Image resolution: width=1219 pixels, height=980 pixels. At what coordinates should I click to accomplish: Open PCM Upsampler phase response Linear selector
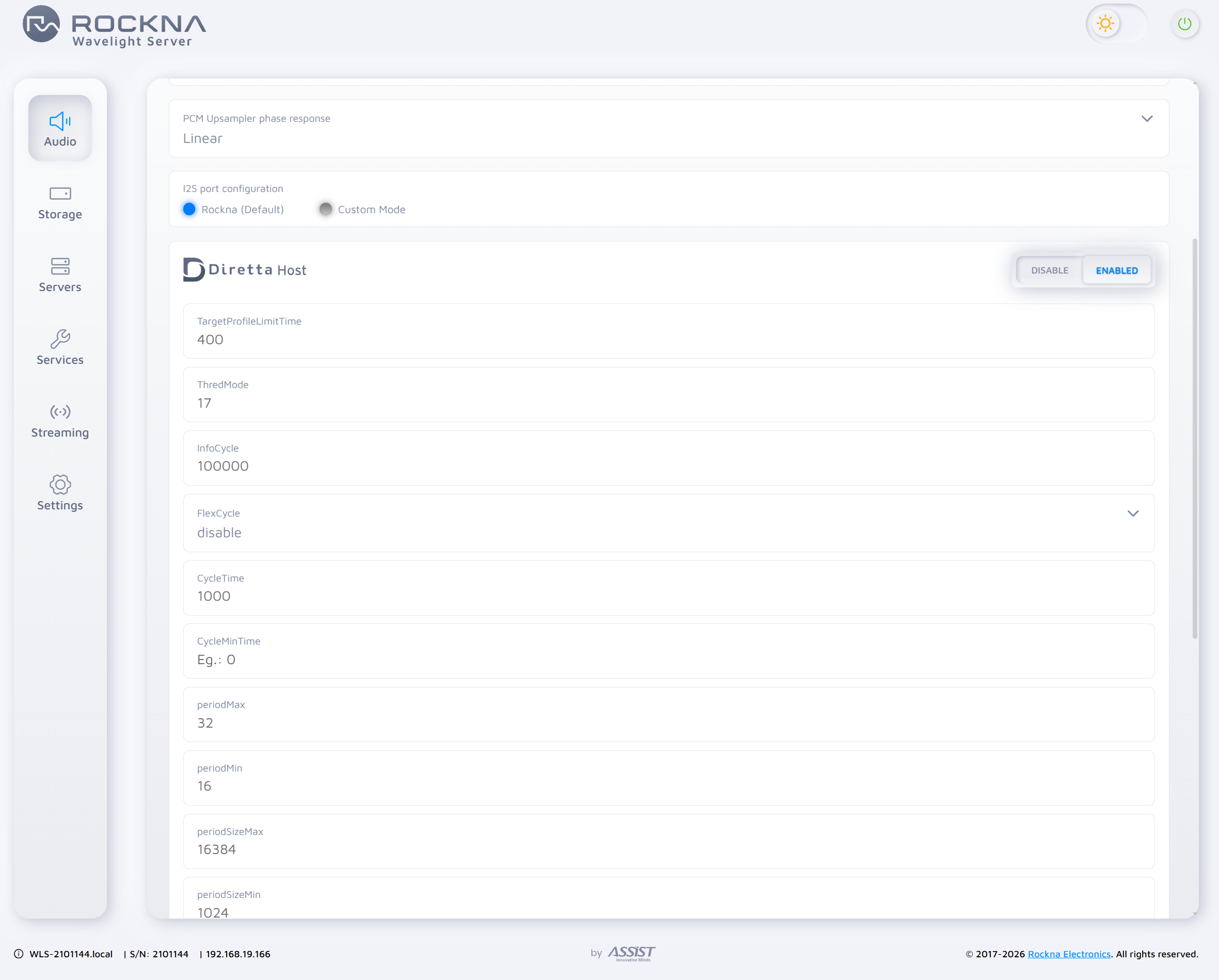coord(669,128)
